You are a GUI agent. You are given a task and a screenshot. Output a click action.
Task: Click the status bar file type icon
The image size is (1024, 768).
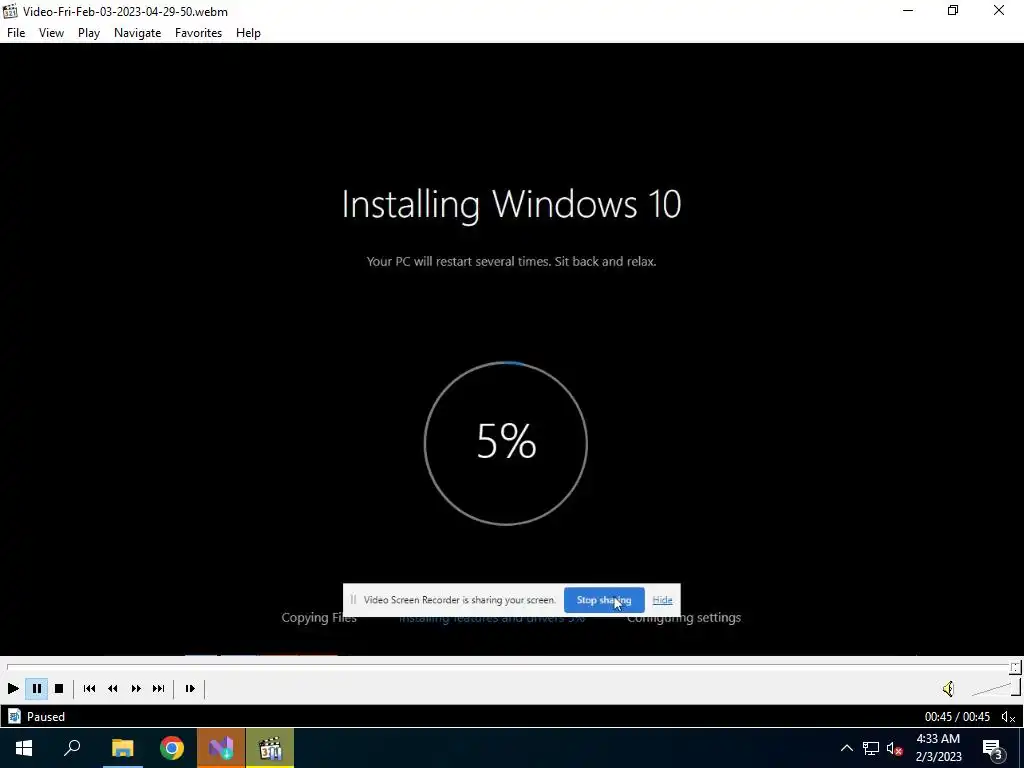pyautogui.click(x=14, y=716)
